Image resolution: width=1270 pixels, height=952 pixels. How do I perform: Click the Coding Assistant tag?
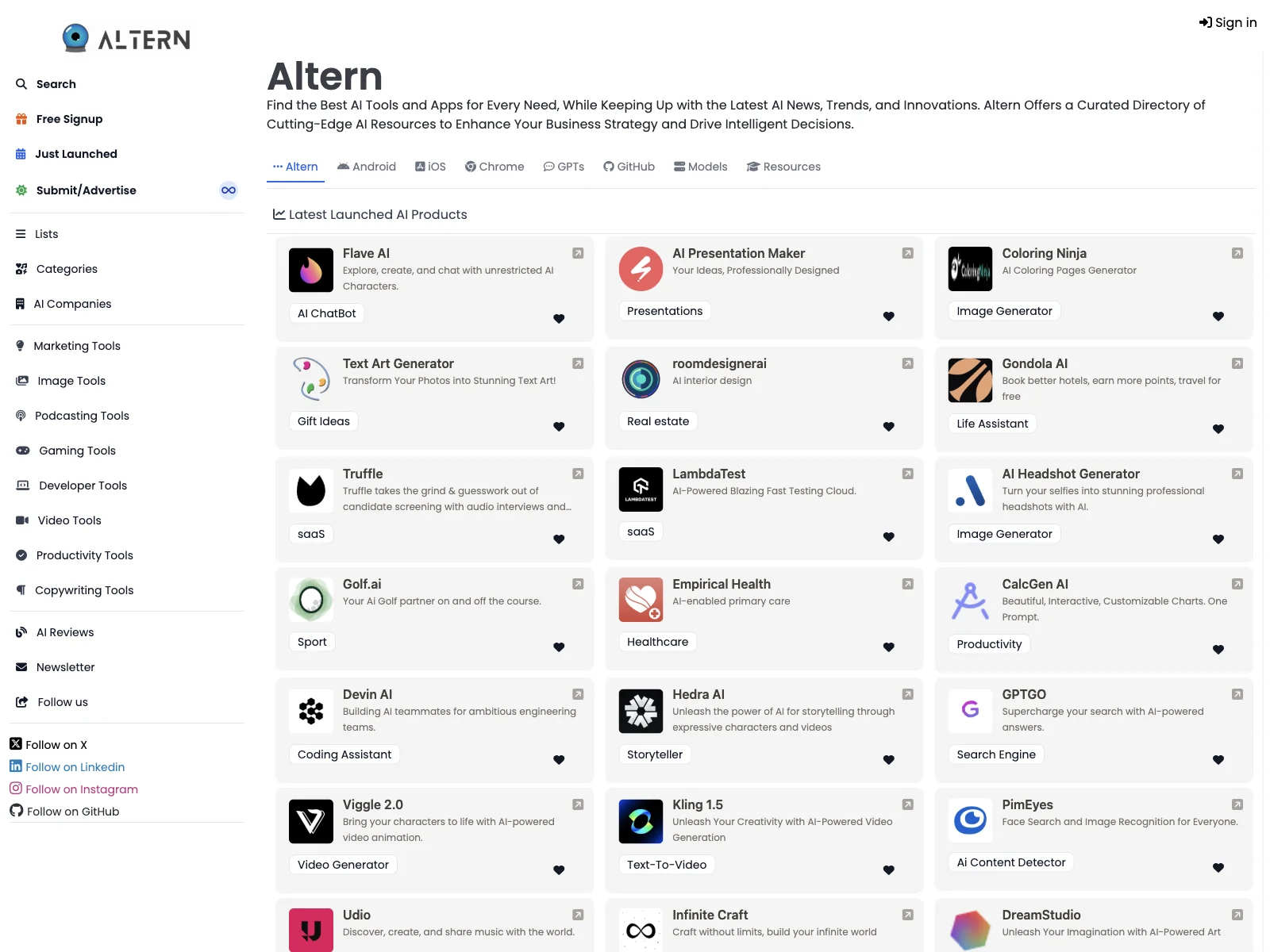[x=344, y=754]
